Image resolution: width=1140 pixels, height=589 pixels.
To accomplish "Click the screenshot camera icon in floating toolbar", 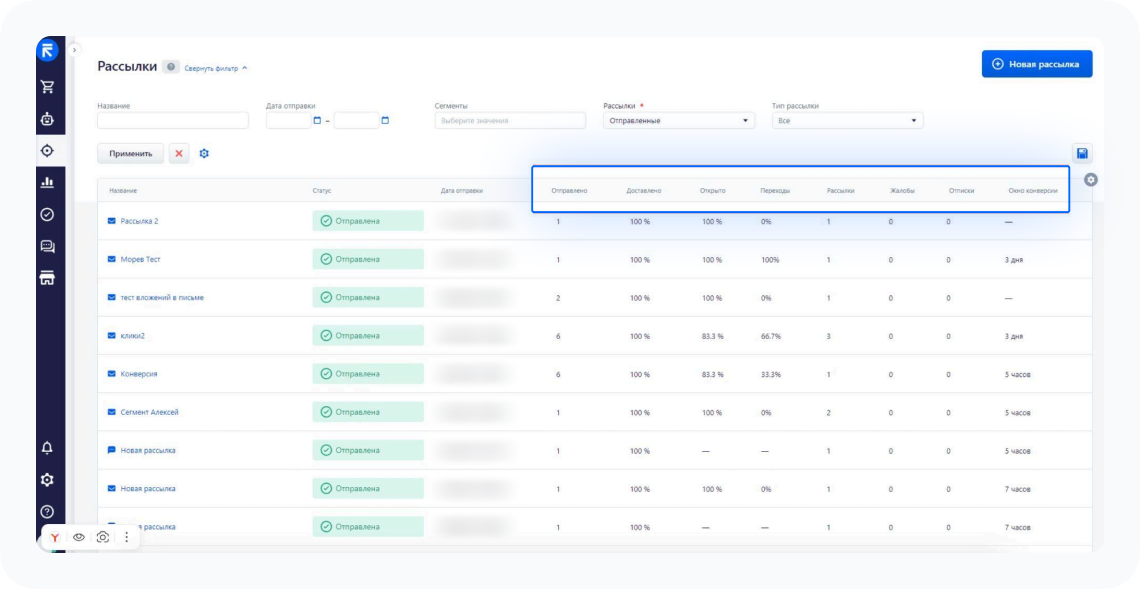I will pos(103,537).
